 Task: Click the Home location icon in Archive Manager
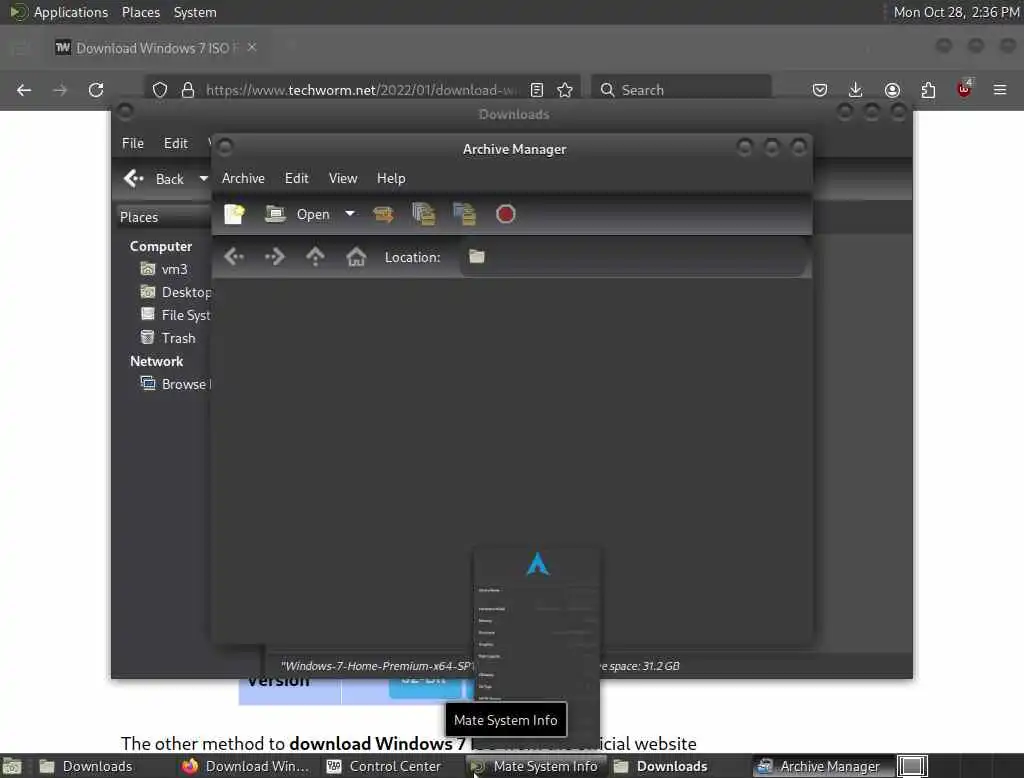pyautogui.click(x=356, y=257)
